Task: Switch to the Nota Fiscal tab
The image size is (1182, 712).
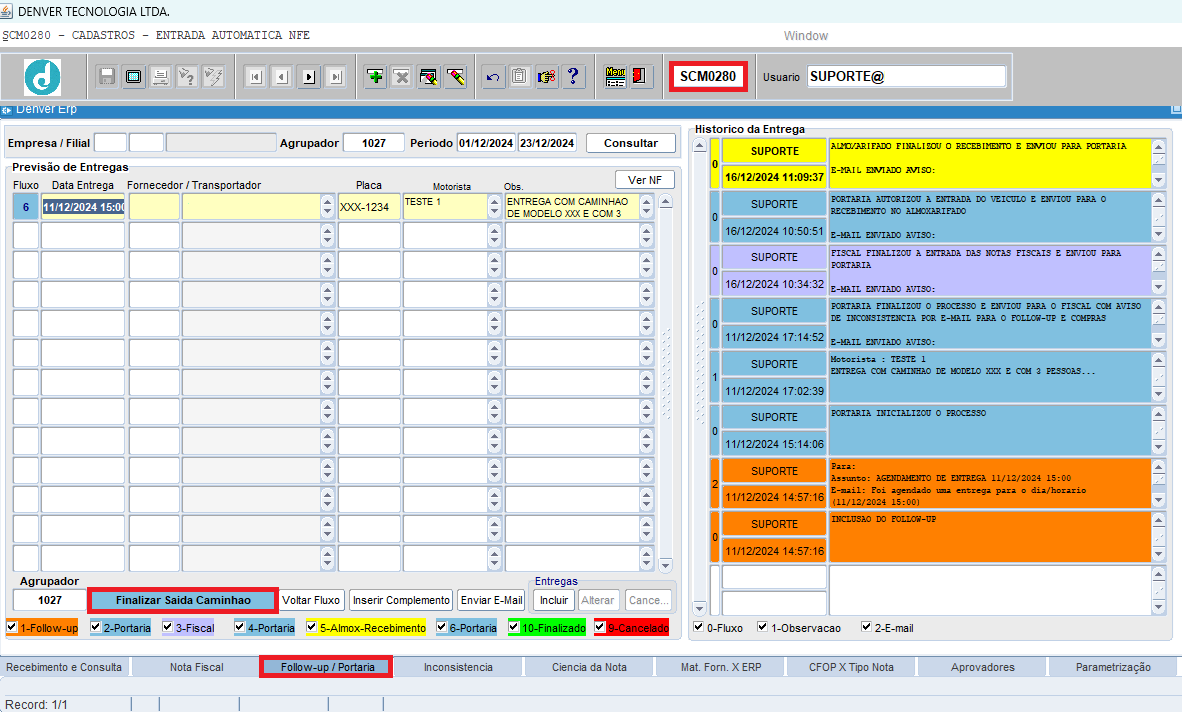Action: [197, 667]
